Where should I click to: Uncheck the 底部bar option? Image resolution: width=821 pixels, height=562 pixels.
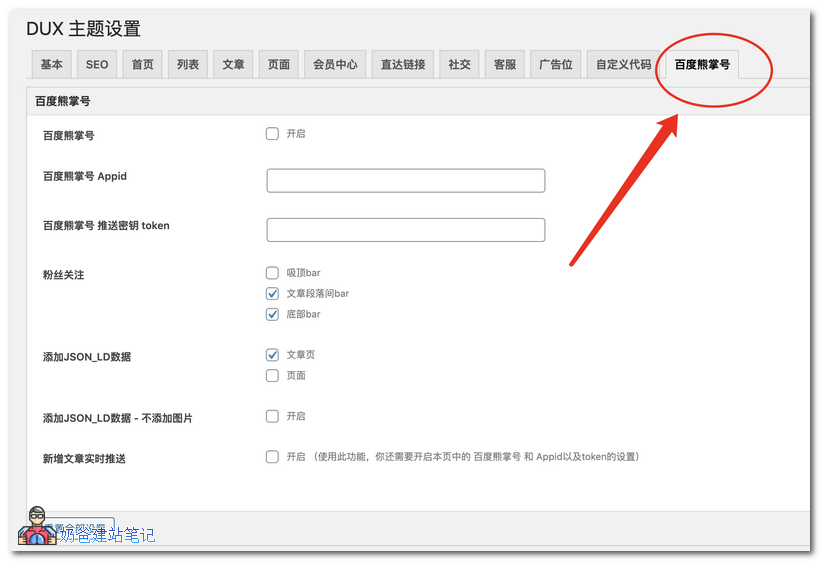click(272, 314)
